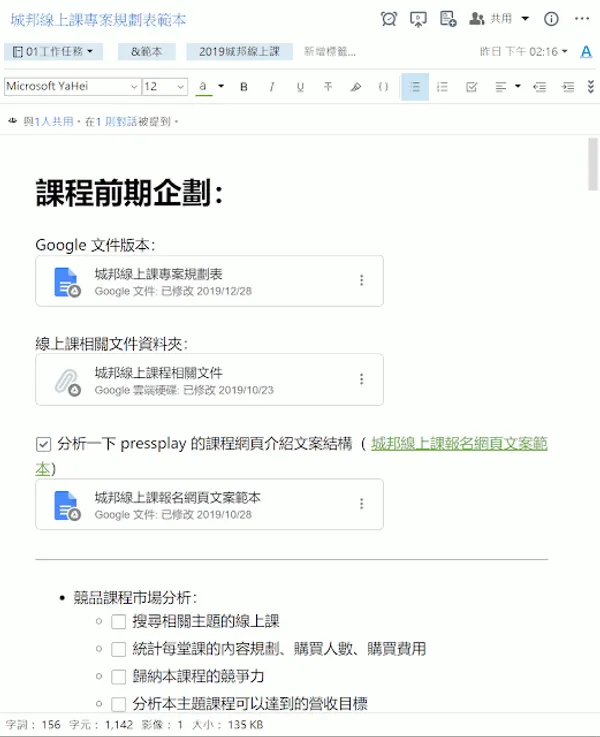600x737 pixels.
Task: Open the 城邦線上課報名網頁文案範本 hyperlink
Action: [x=459, y=444]
